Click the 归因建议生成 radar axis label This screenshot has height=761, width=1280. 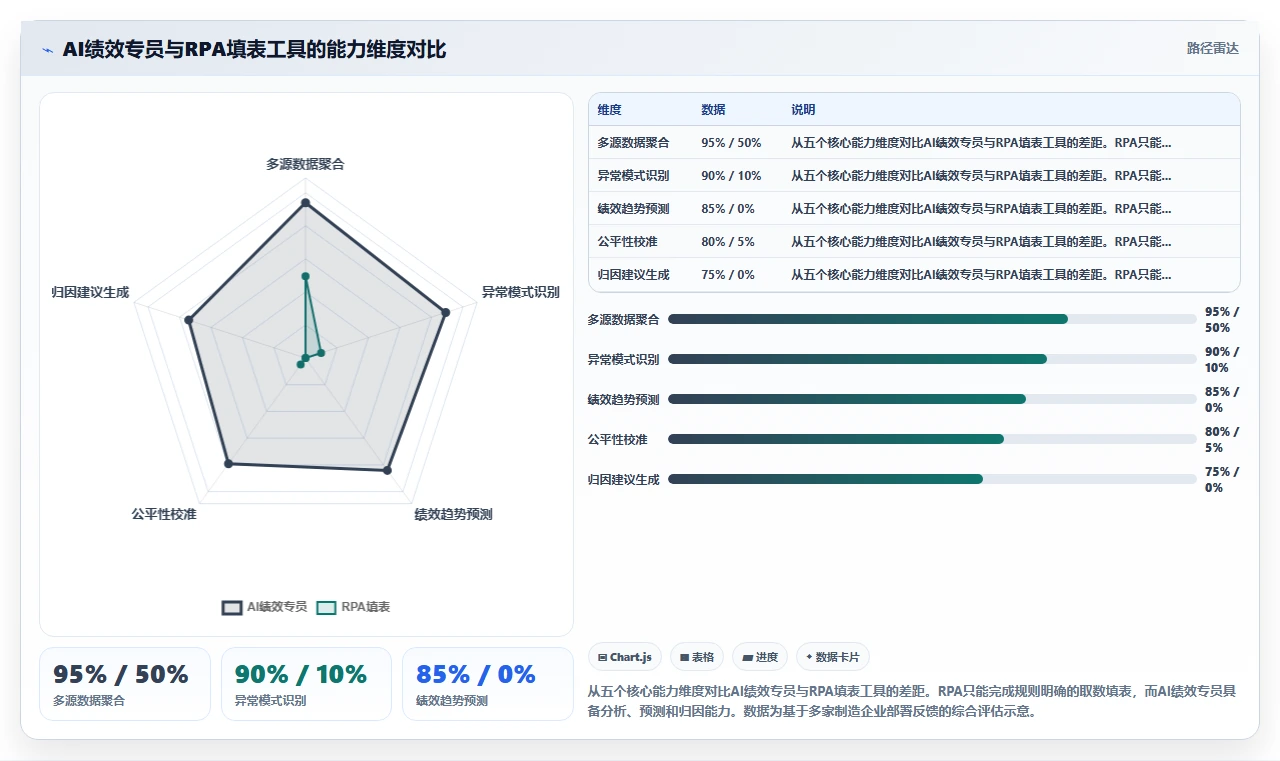click(x=91, y=292)
